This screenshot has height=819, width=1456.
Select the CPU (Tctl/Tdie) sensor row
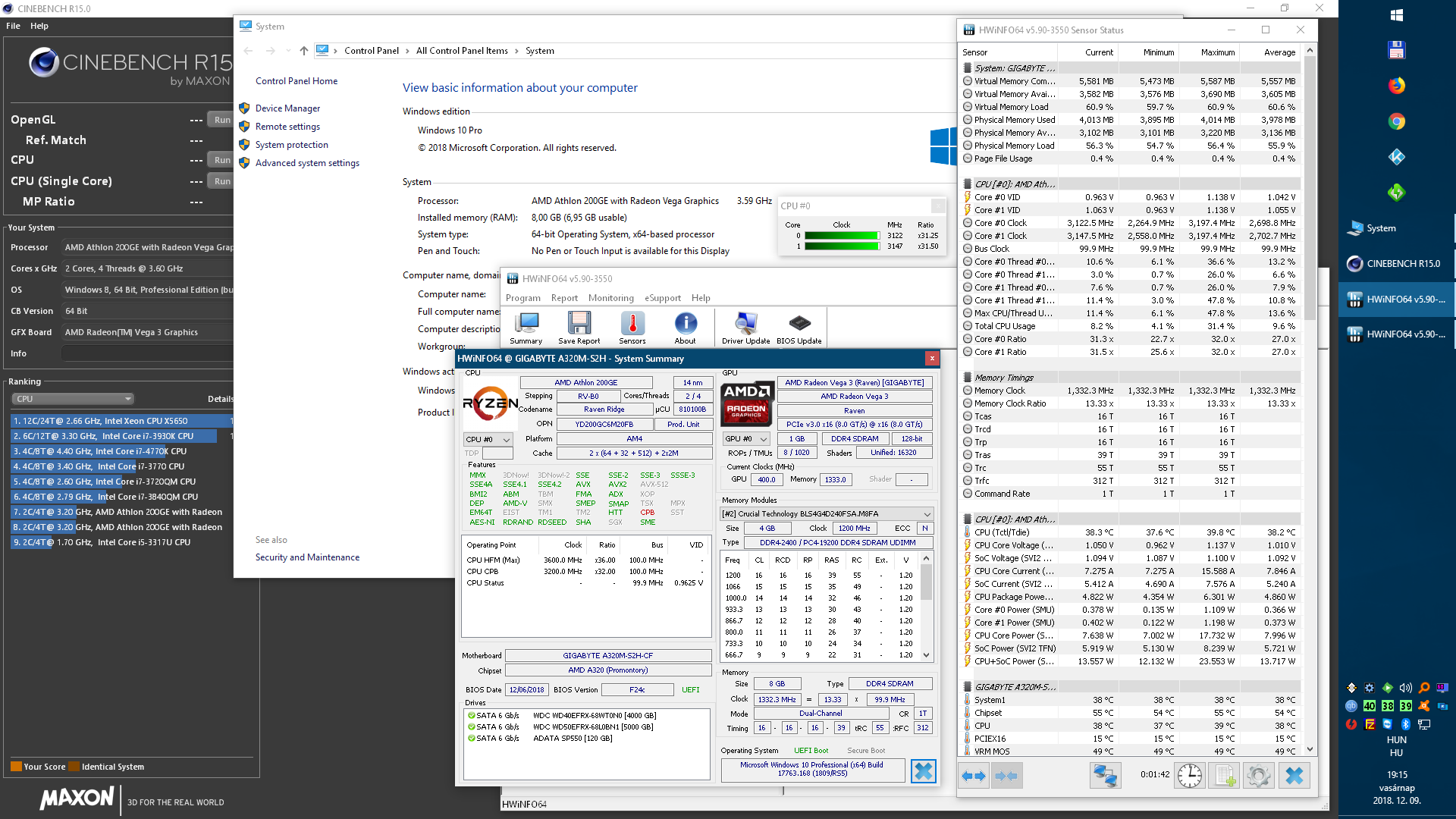pyautogui.click(x=1130, y=532)
